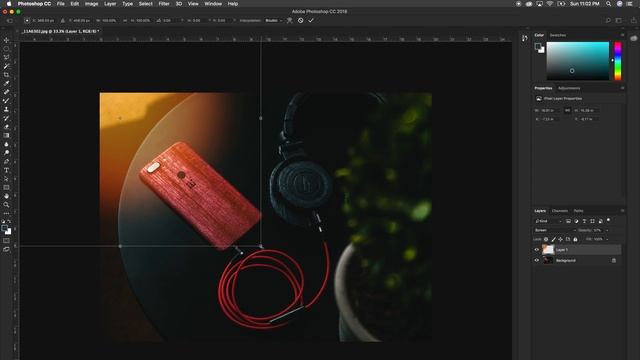
Task: Switch to the Channels tab
Action: pyautogui.click(x=560, y=211)
